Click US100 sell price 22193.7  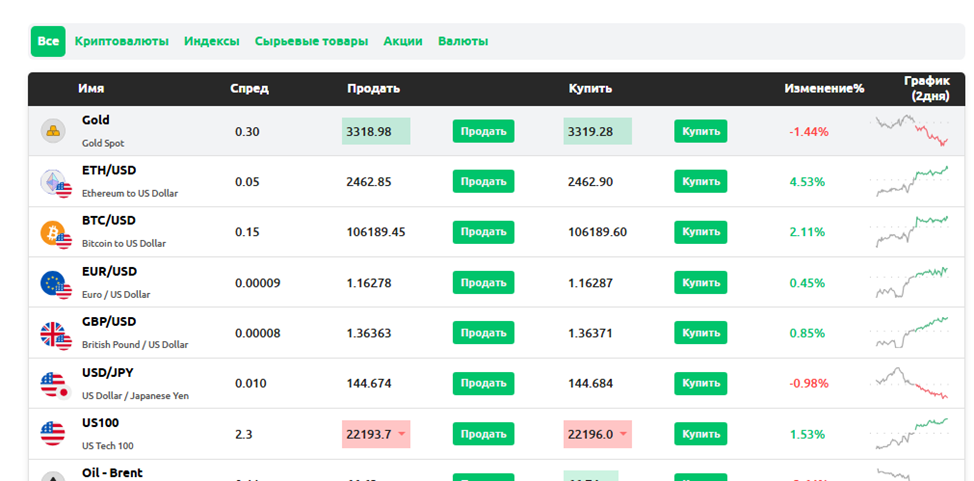pyautogui.click(x=376, y=434)
